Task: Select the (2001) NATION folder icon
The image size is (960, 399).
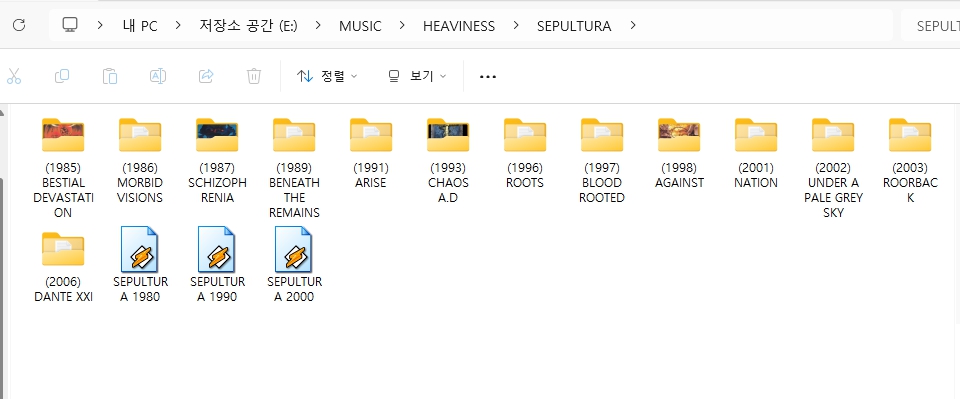Action: click(x=756, y=135)
